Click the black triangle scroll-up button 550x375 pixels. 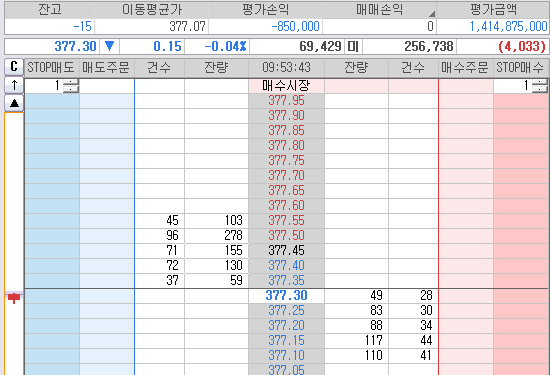point(14,103)
